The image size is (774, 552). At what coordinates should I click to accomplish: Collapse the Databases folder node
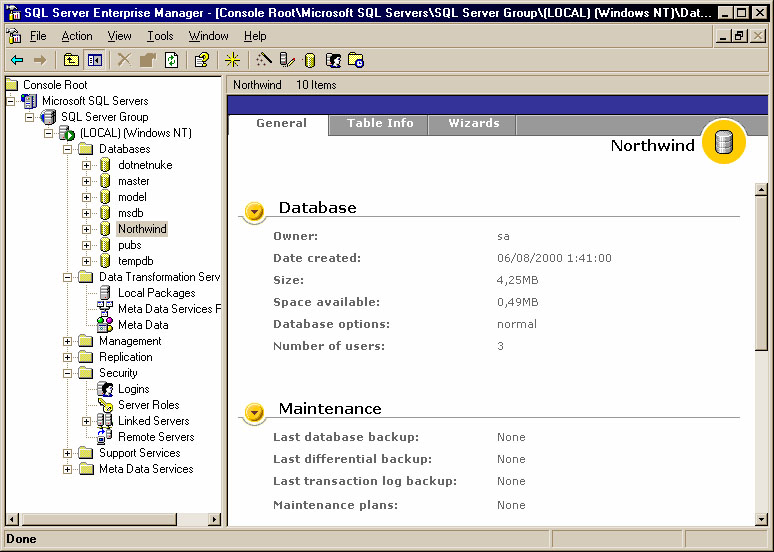[x=68, y=149]
